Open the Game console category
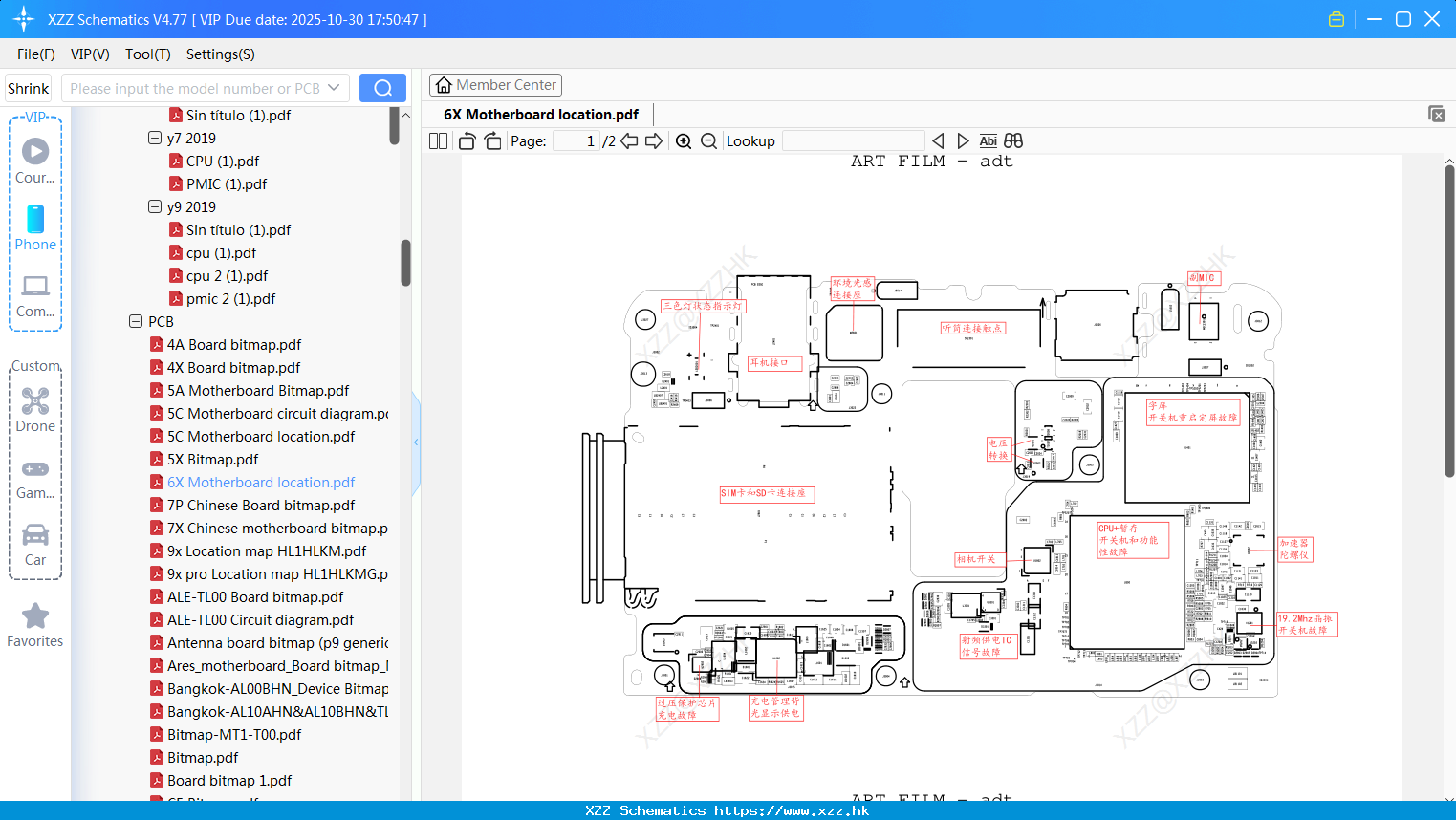 35,479
